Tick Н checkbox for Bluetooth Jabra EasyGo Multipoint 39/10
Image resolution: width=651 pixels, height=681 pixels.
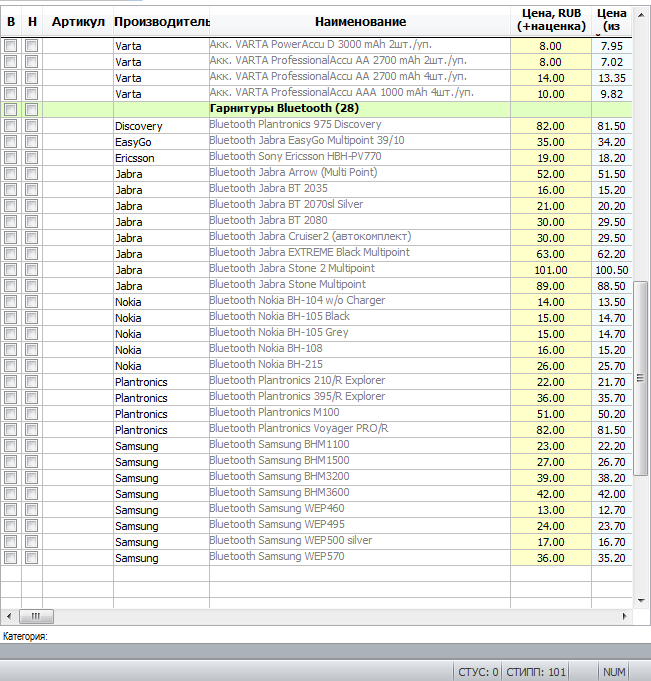pyautogui.click(x=31, y=142)
